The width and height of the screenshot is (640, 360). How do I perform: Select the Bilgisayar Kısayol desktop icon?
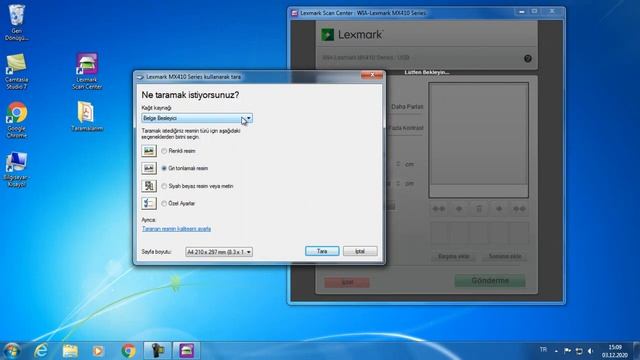click(16, 169)
